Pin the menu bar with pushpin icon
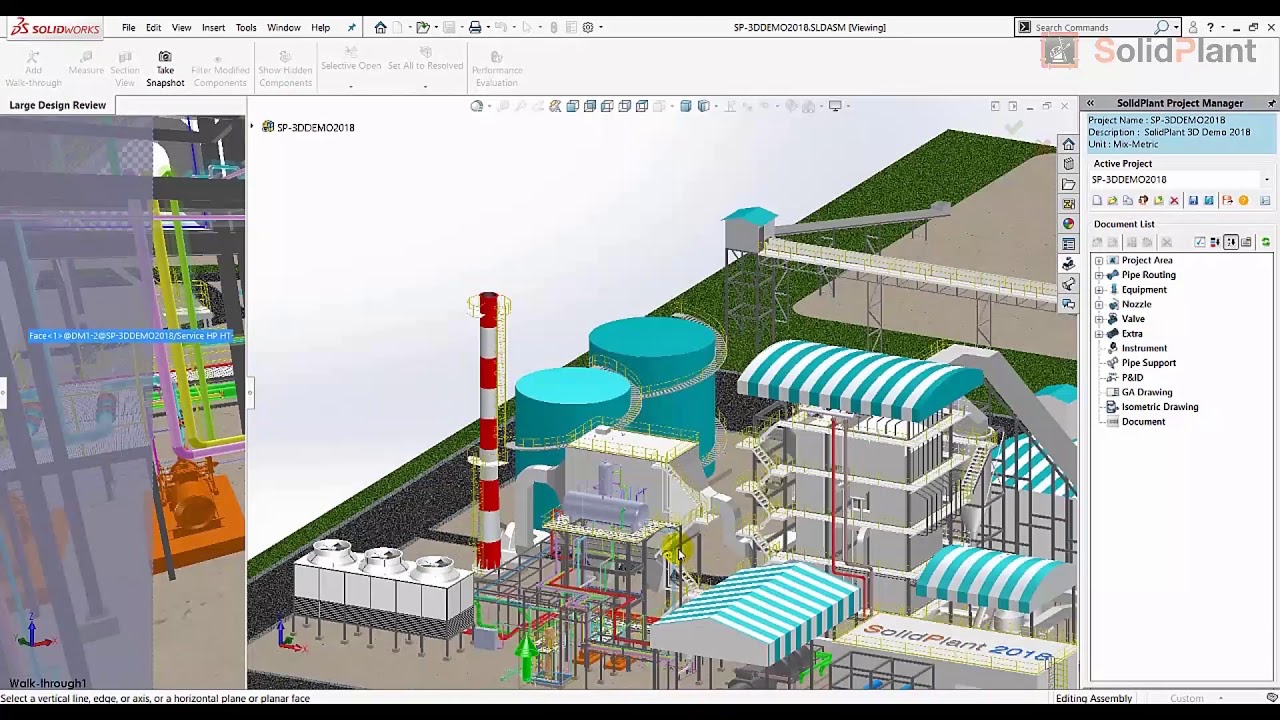 point(351,27)
